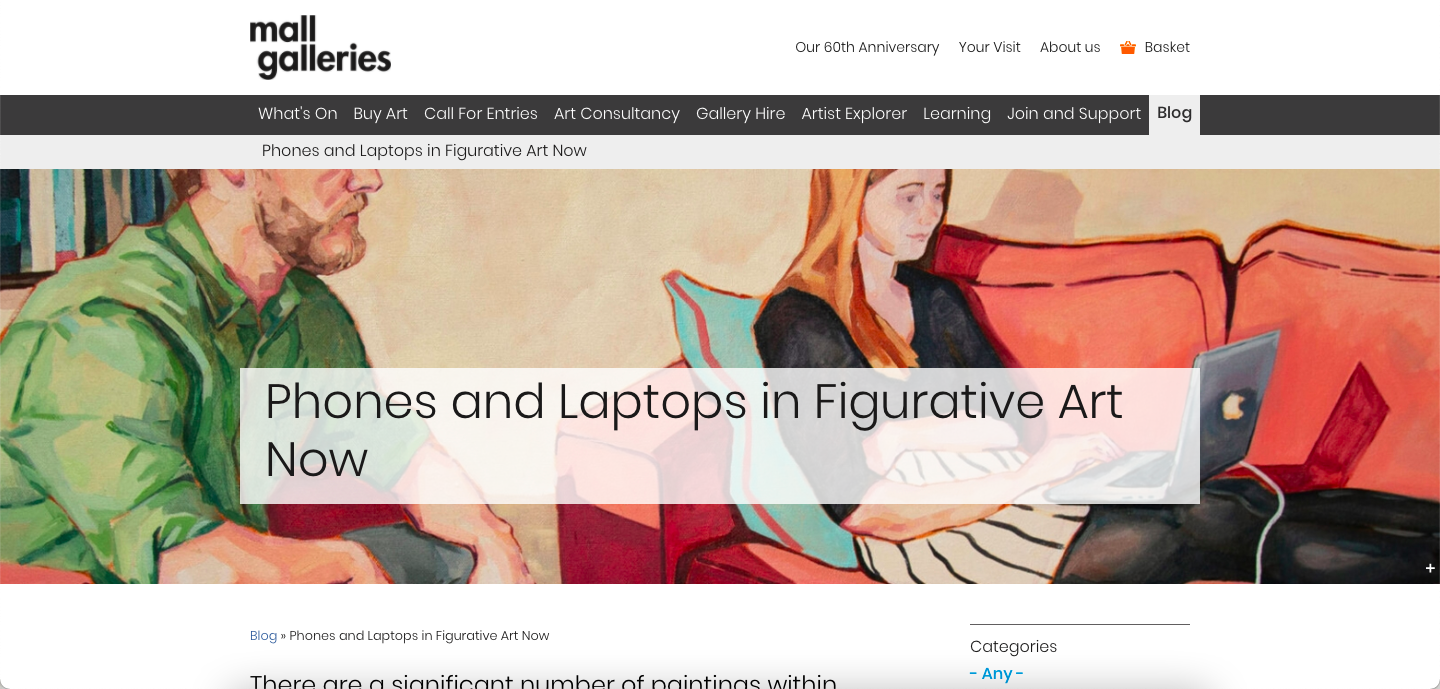Viewport: 1440px width, 689px height.
Task: Select Art Consultancy in navigation
Action: [x=617, y=114]
